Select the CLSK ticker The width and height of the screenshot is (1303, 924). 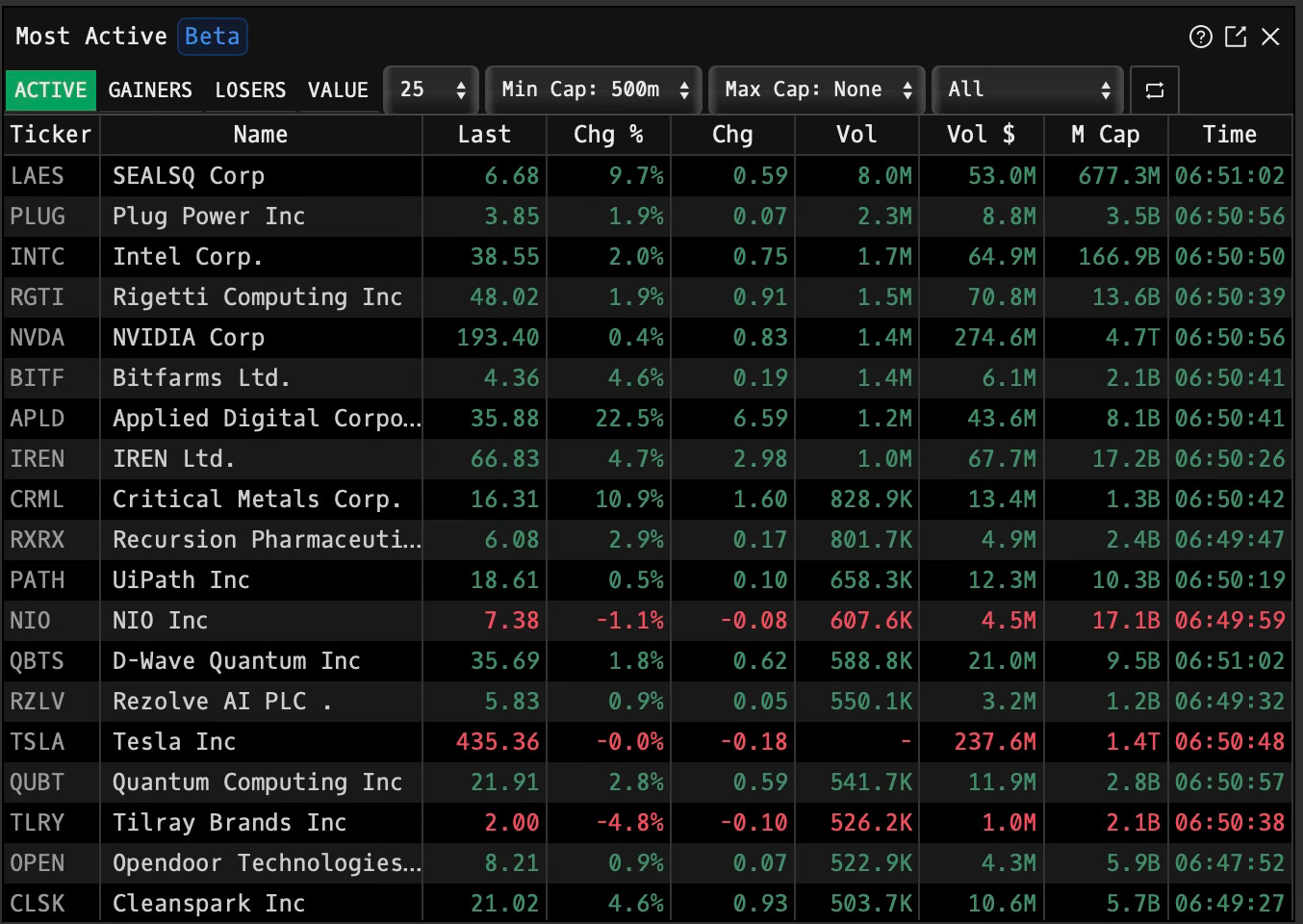point(38,904)
